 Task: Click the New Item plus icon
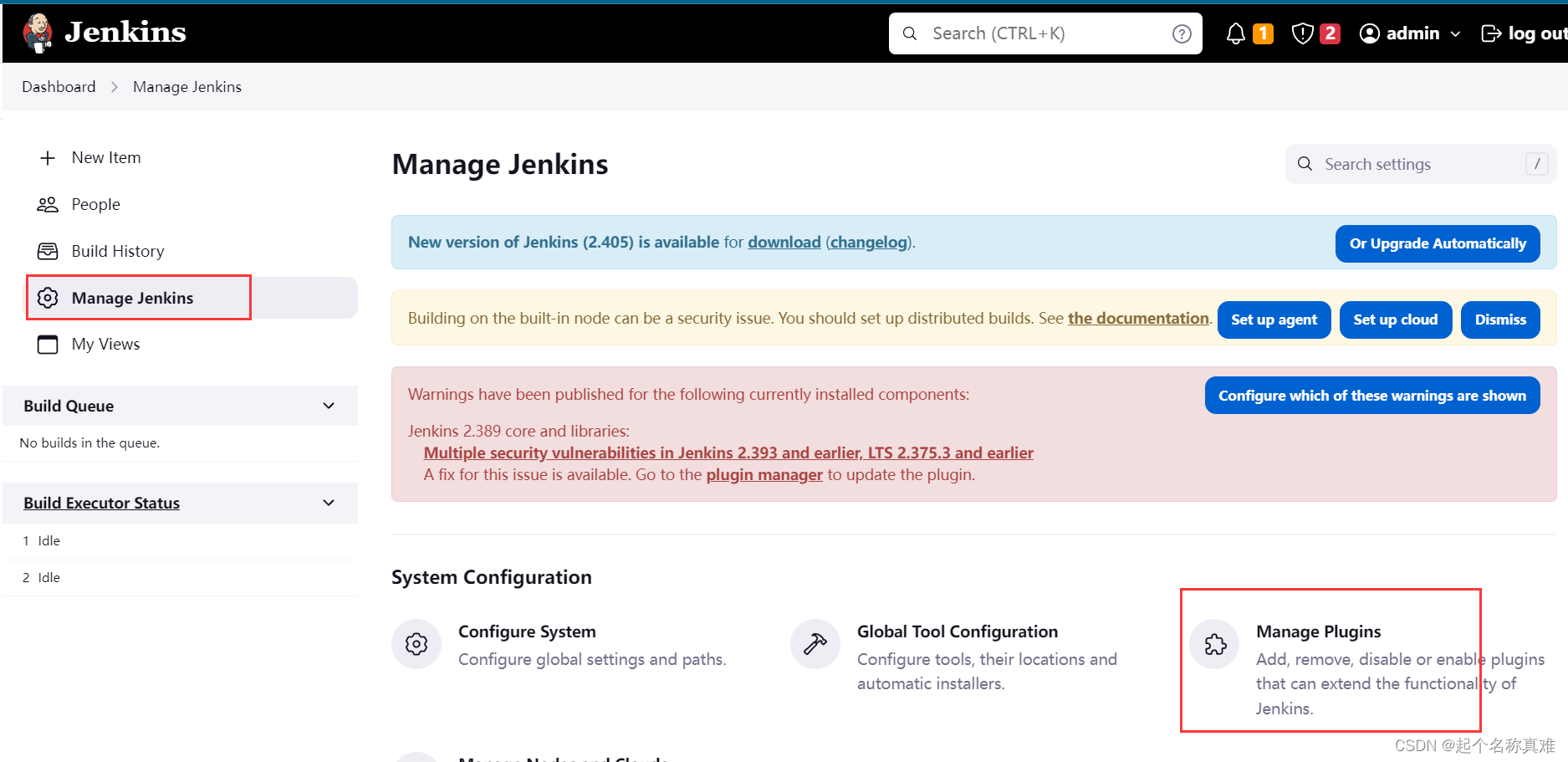point(48,158)
